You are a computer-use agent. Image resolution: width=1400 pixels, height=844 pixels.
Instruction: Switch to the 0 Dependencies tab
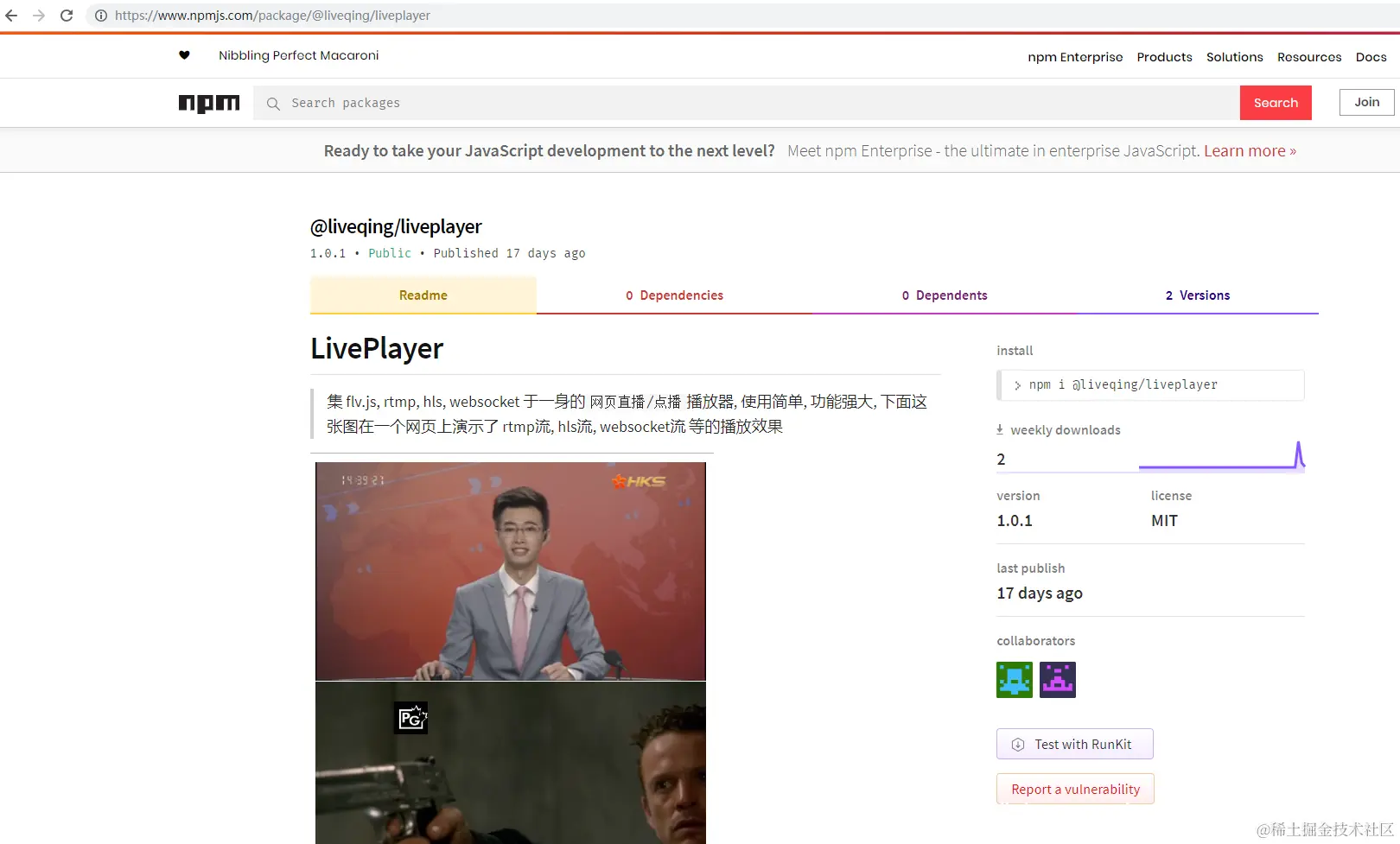pos(674,295)
